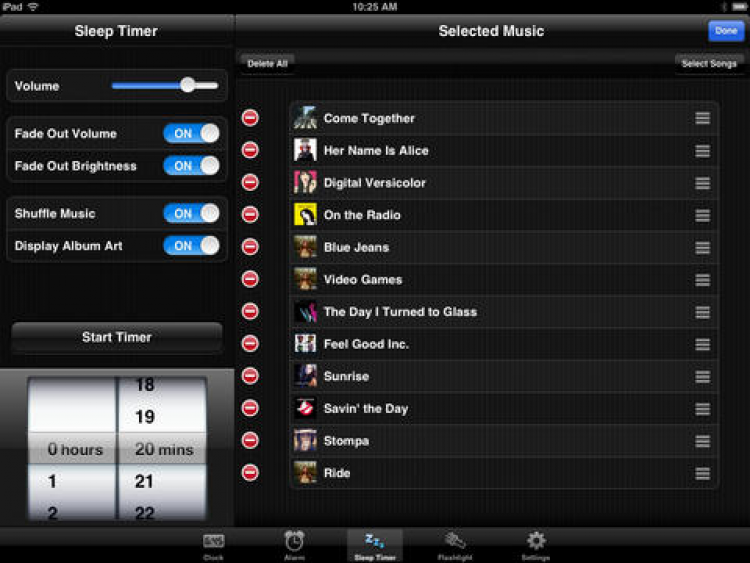Delete Stompa using its red minus icon
This screenshot has height=563, width=750.
250,441
